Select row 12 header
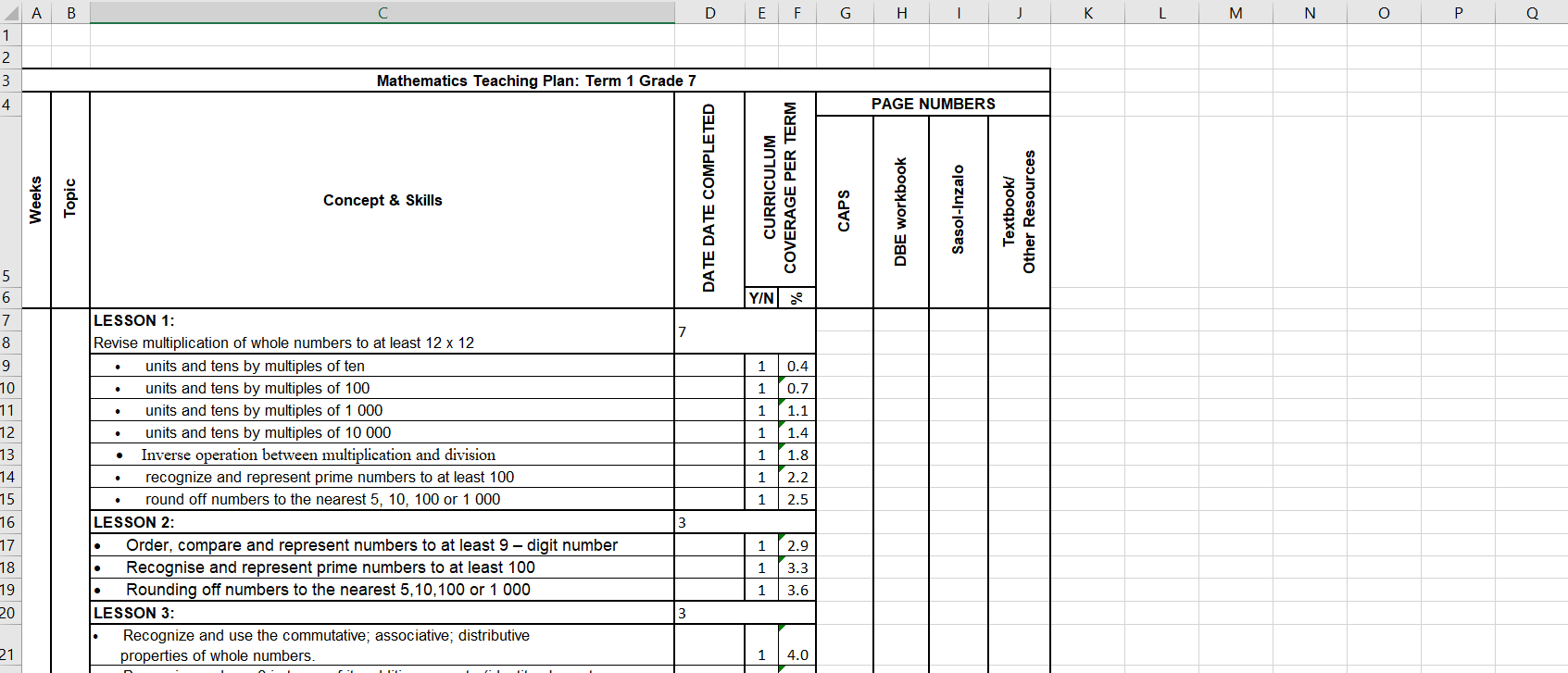 point(10,432)
